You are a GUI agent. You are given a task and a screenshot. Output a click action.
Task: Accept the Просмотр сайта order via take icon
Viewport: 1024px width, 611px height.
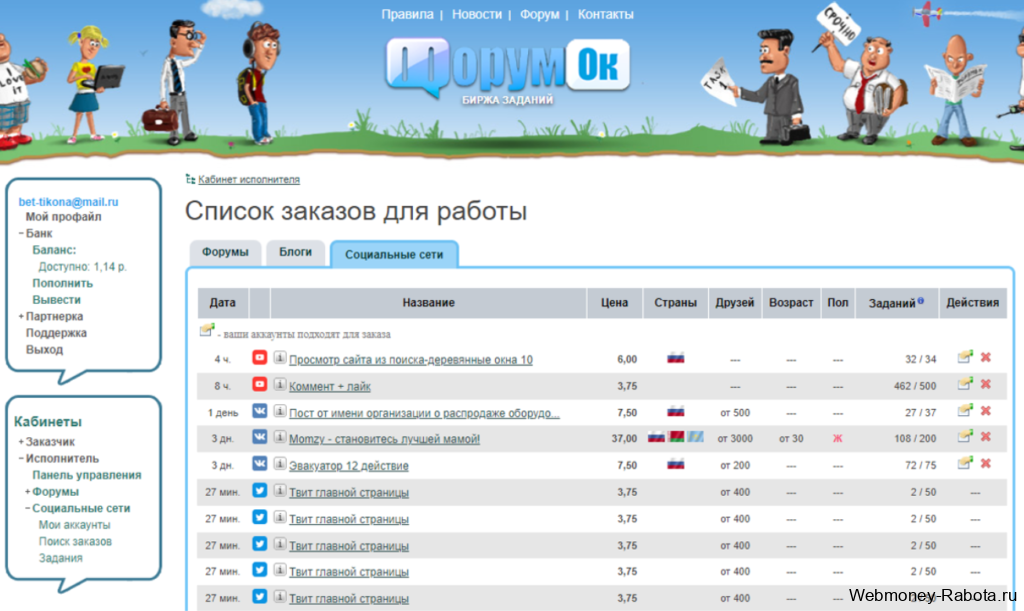(965, 357)
